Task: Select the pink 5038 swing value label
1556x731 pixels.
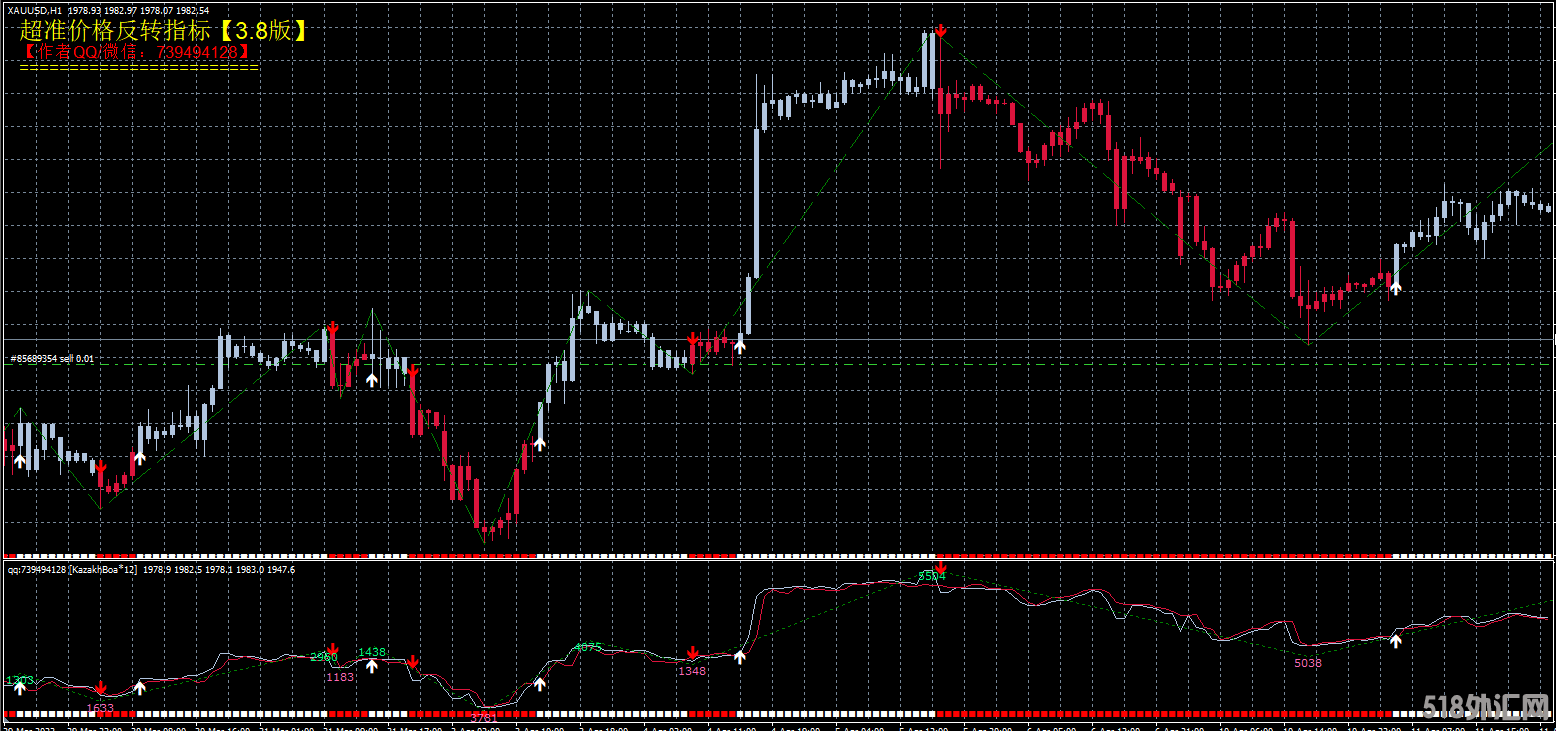Action: [x=1308, y=663]
